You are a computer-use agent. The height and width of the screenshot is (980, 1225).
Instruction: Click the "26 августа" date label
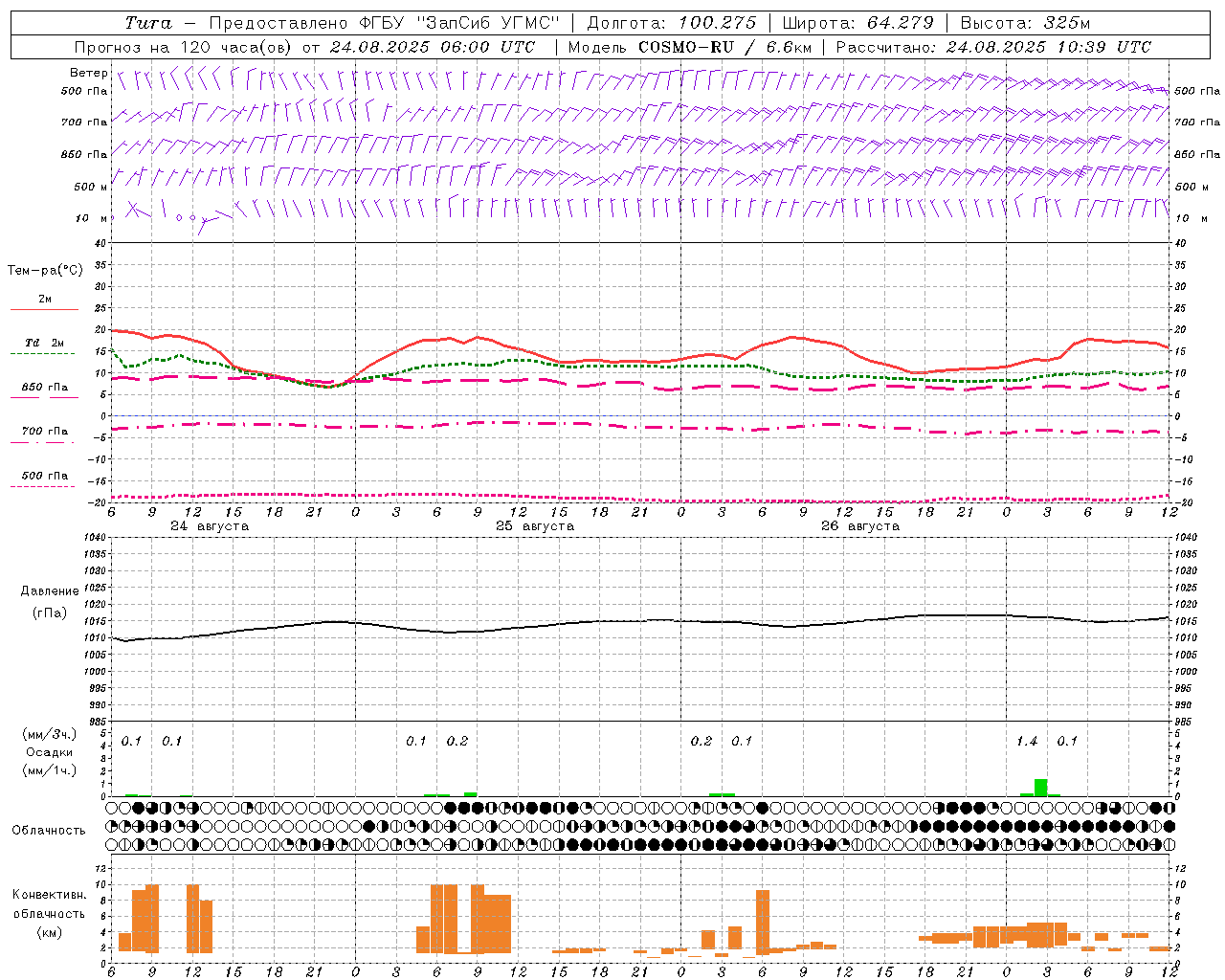click(860, 526)
